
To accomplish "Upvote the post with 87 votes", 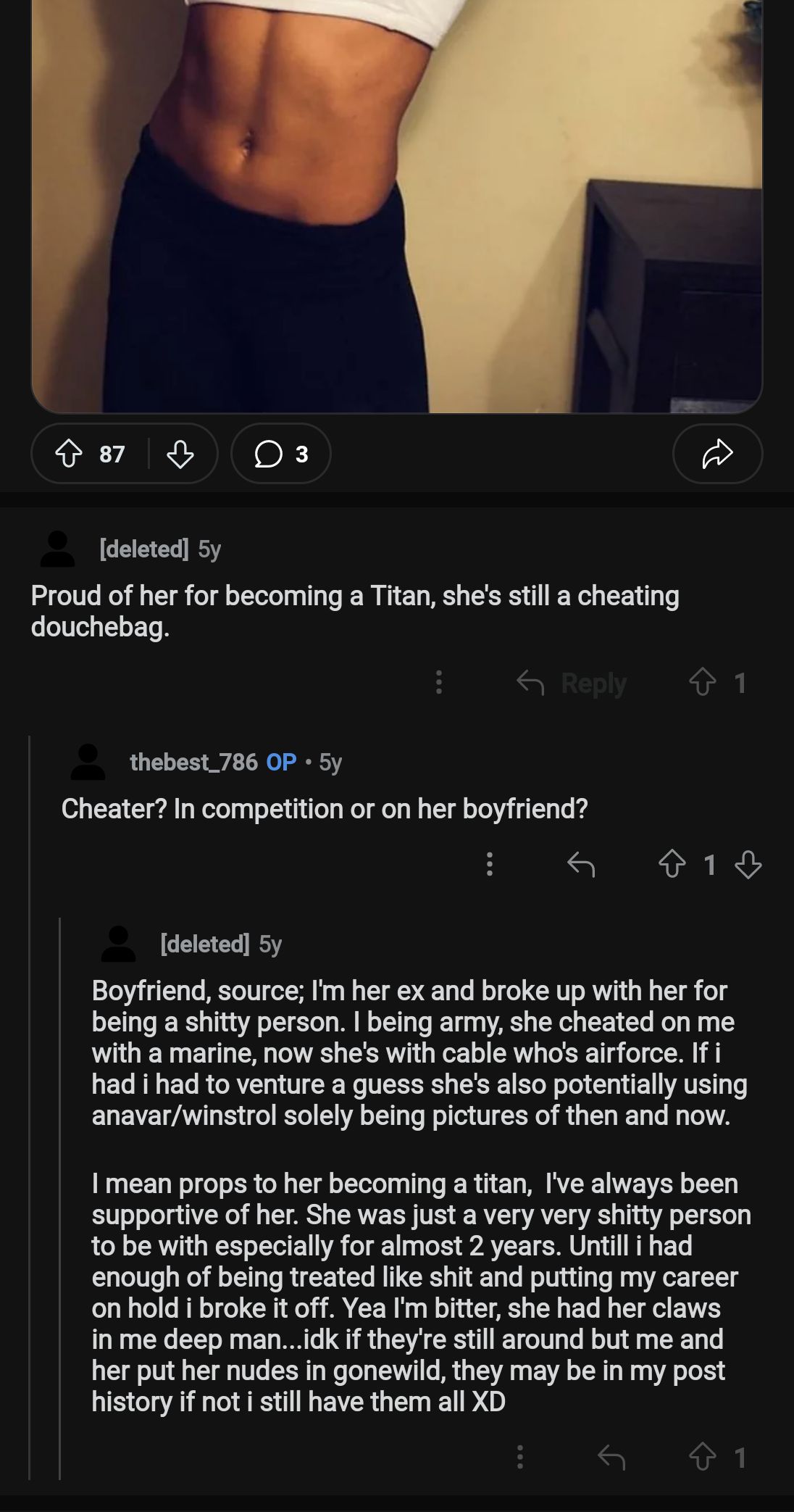I will pos(69,454).
